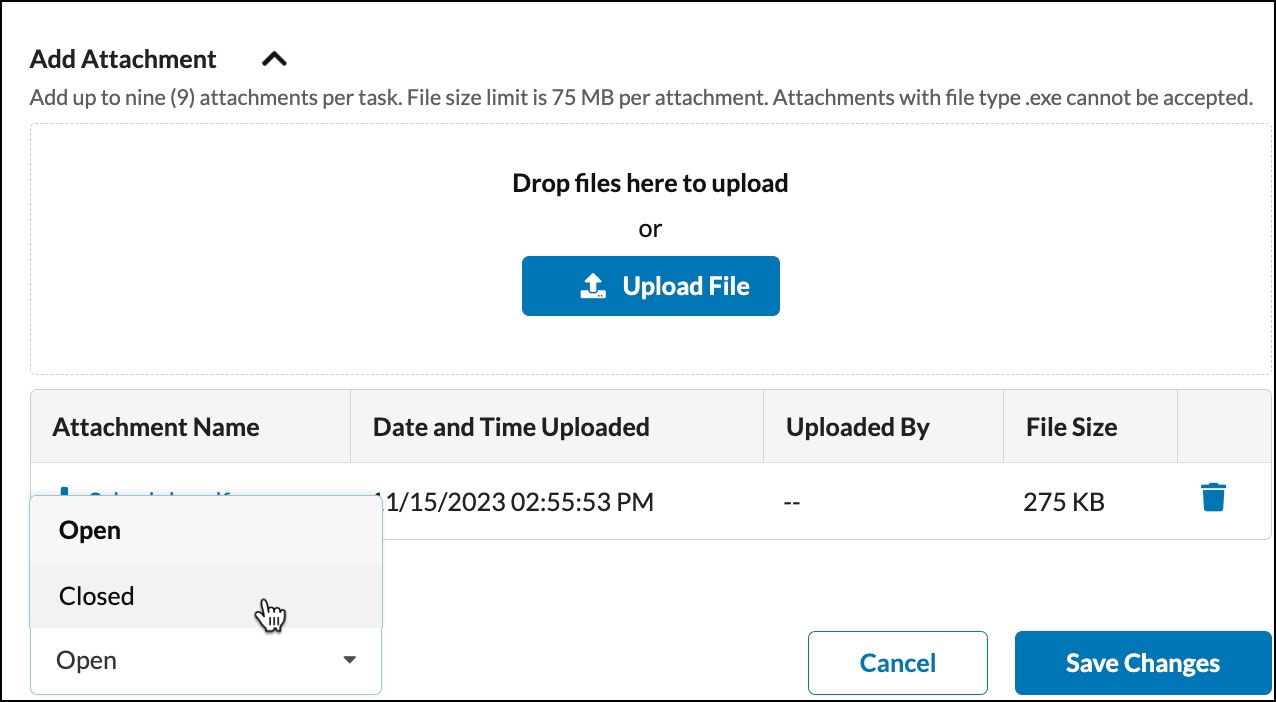Screen dimensions: 1276x702
Task: Select Closed from the status list
Action: 206,596
